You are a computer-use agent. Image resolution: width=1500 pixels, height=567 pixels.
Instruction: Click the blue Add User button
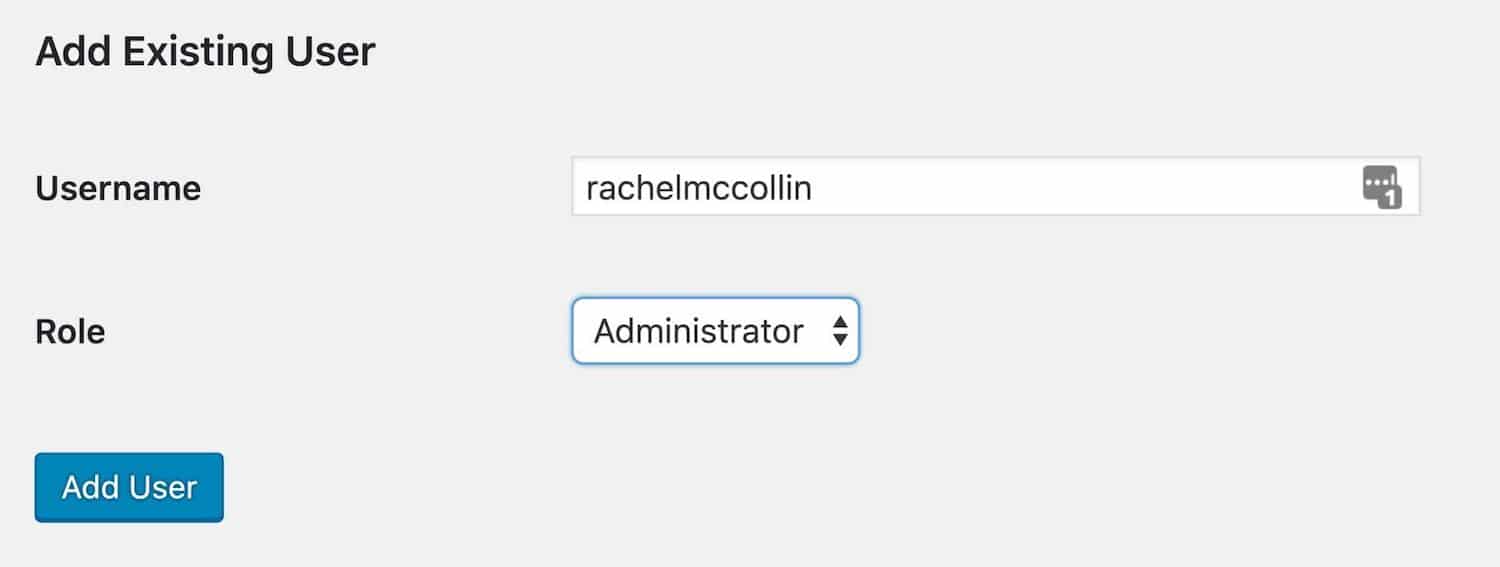129,488
